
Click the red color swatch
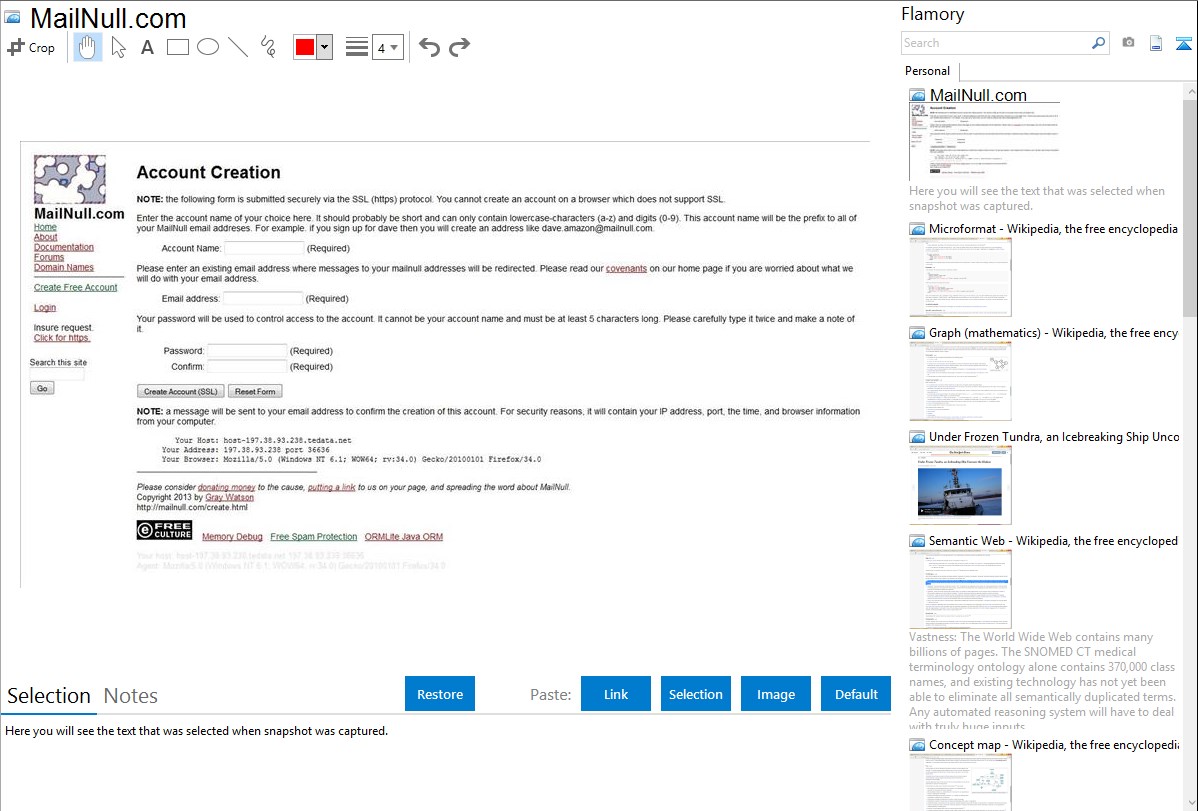(x=305, y=47)
